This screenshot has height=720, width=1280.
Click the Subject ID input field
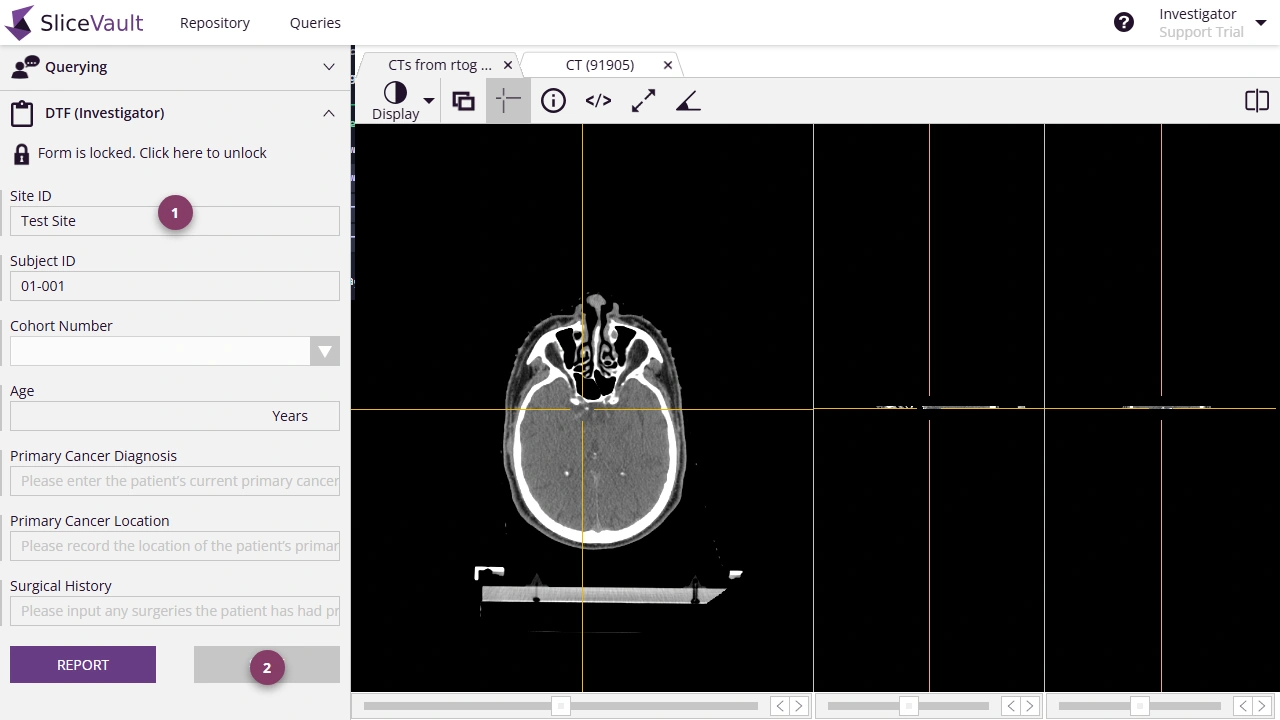(x=175, y=286)
